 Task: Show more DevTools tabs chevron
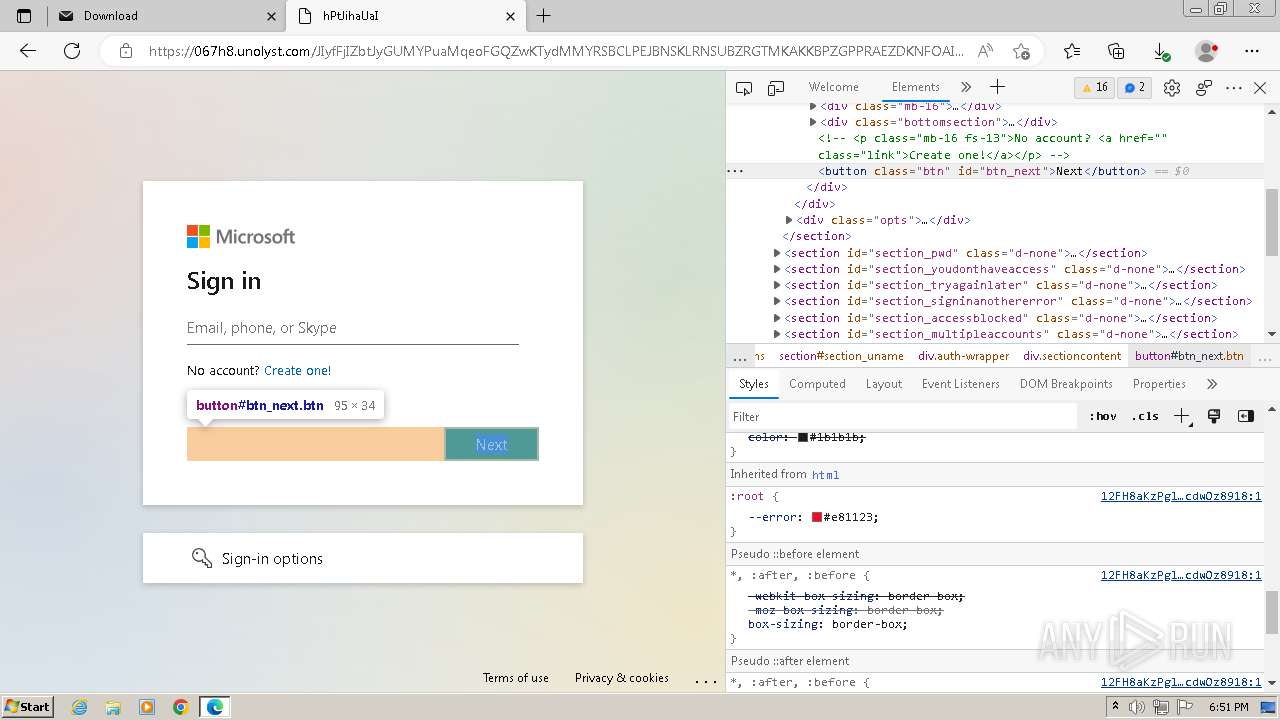click(966, 88)
